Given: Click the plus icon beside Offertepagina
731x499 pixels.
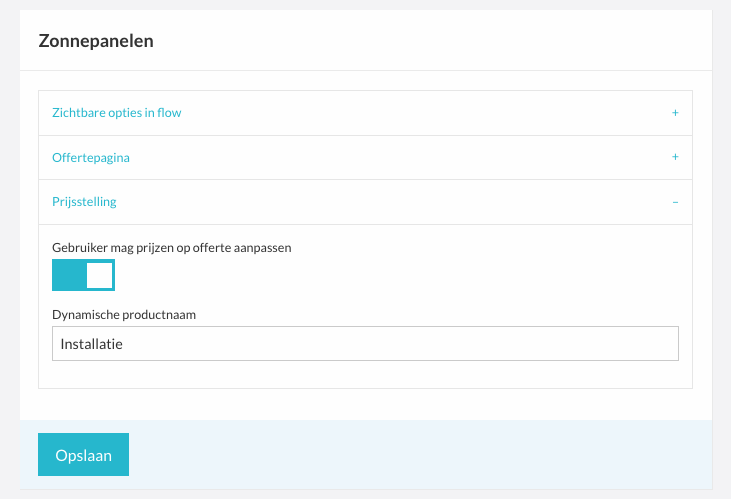Looking at the screenshot, I should [675, 157].
